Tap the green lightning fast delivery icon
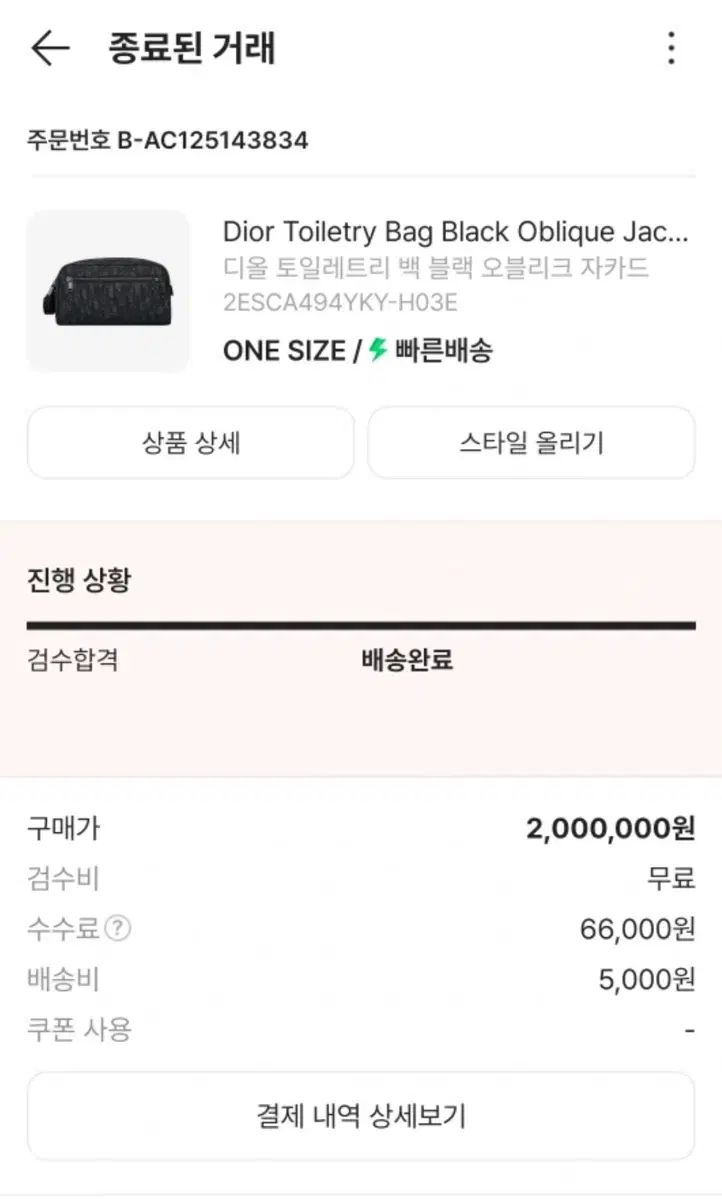 (x=378, y=350)
